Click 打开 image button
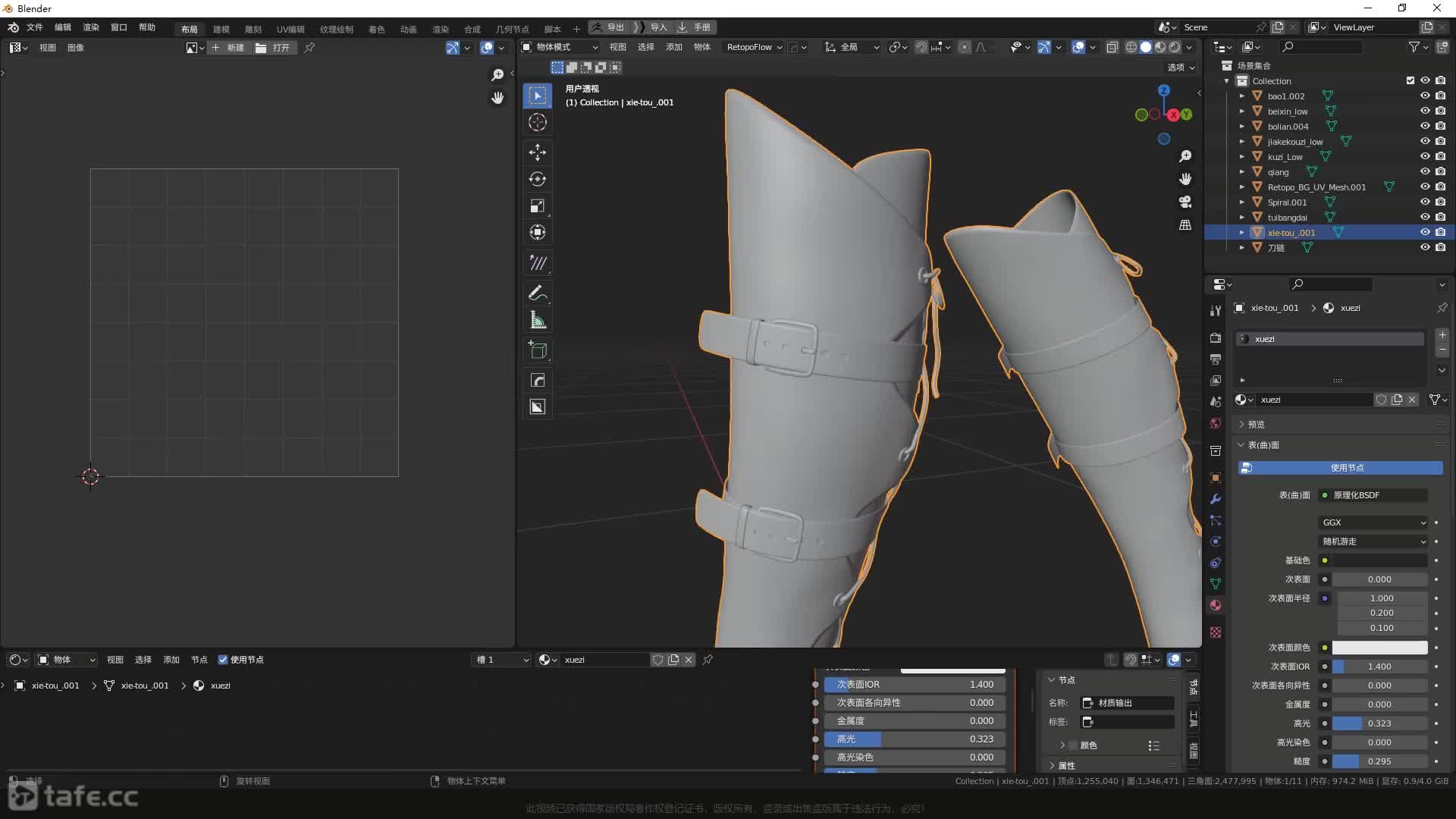Screen dimensions: 1456x819 [273, 48]
